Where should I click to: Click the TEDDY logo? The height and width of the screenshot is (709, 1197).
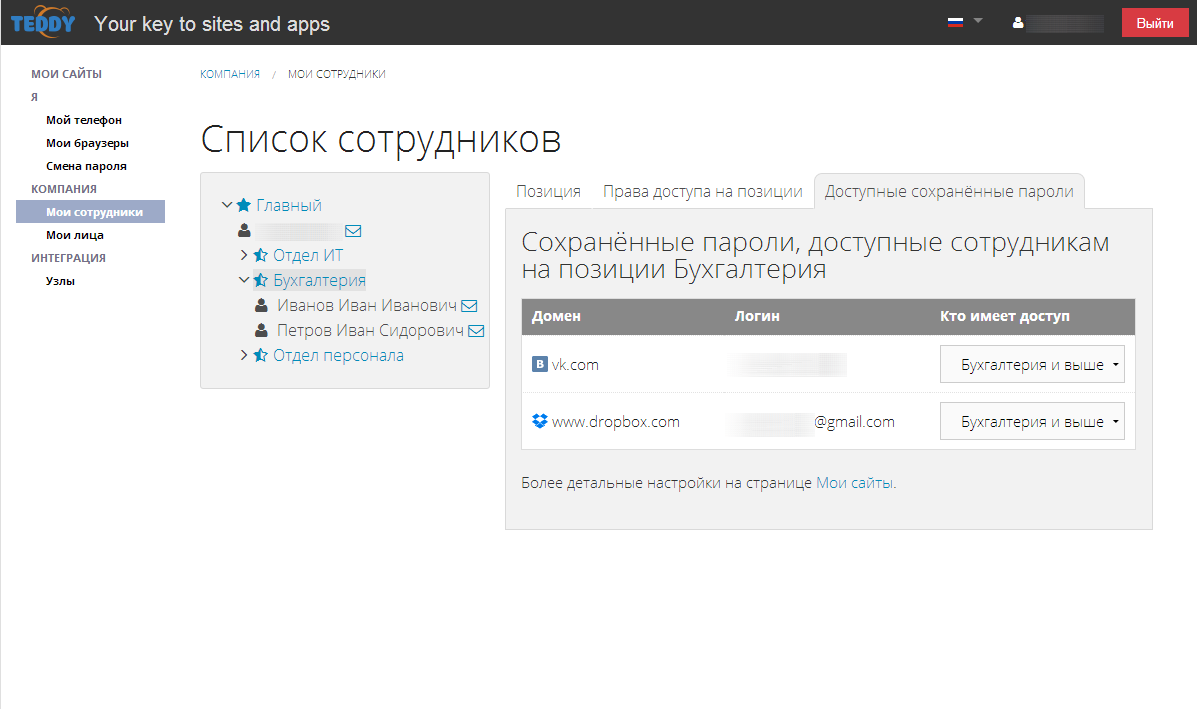click(43, 22)
